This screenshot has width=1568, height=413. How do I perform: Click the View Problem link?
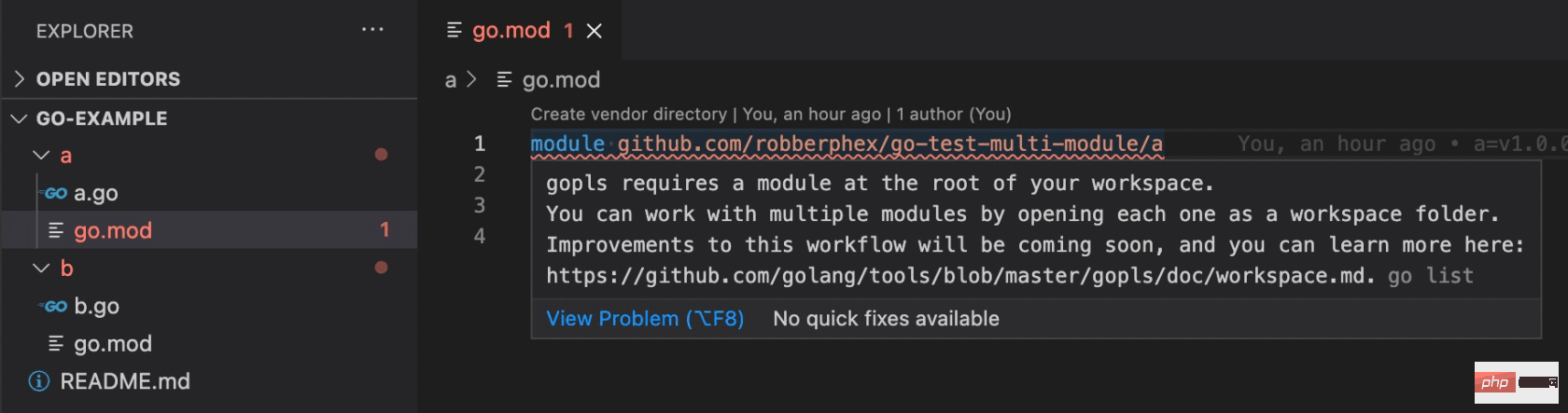click(x=645, y=319)
